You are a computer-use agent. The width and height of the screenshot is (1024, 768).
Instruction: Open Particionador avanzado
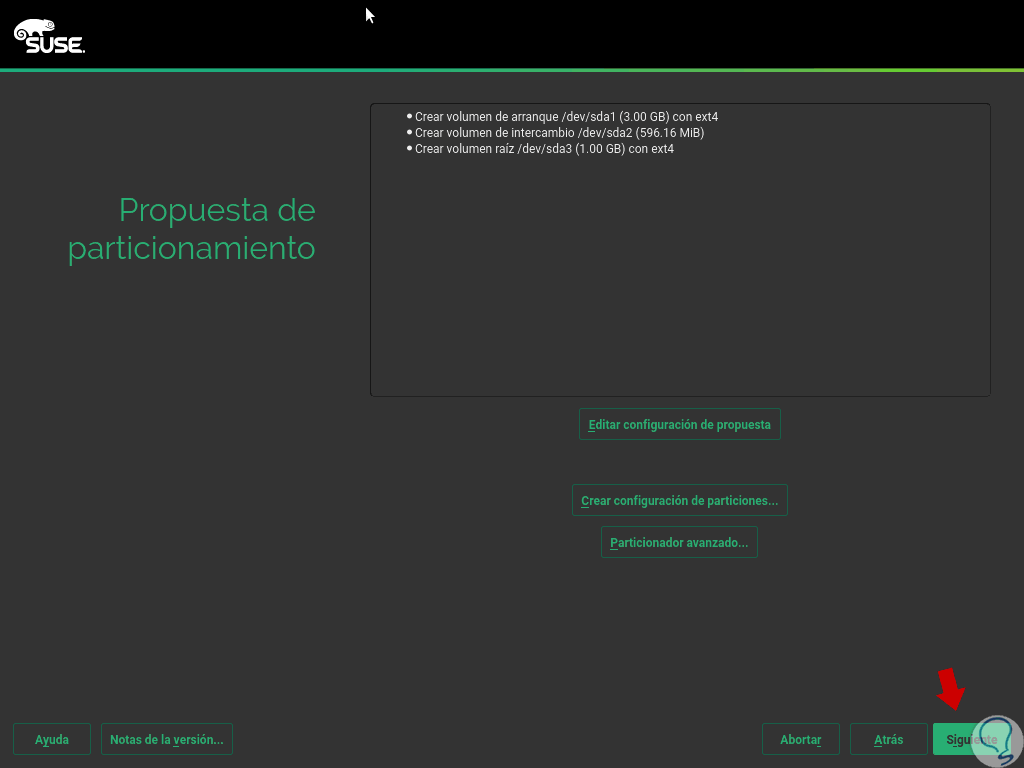coord(679,542)
